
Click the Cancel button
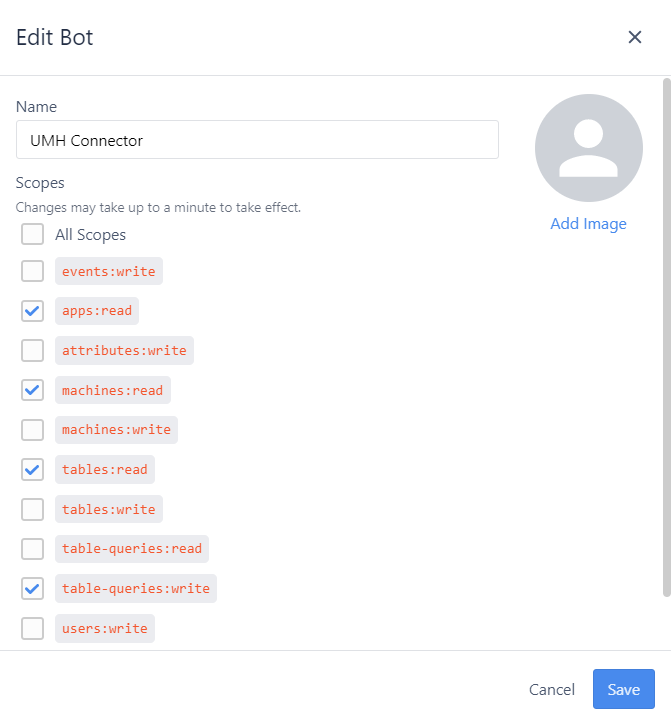coord(552,689)
